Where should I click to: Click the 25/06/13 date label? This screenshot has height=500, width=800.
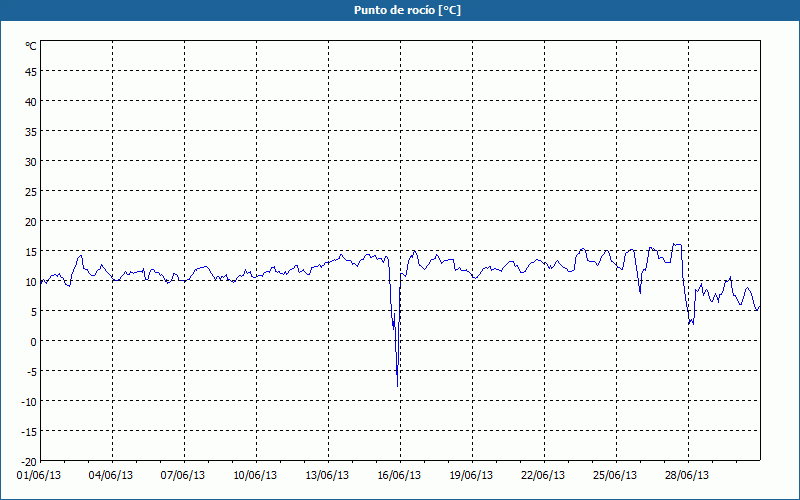point(615,476)
